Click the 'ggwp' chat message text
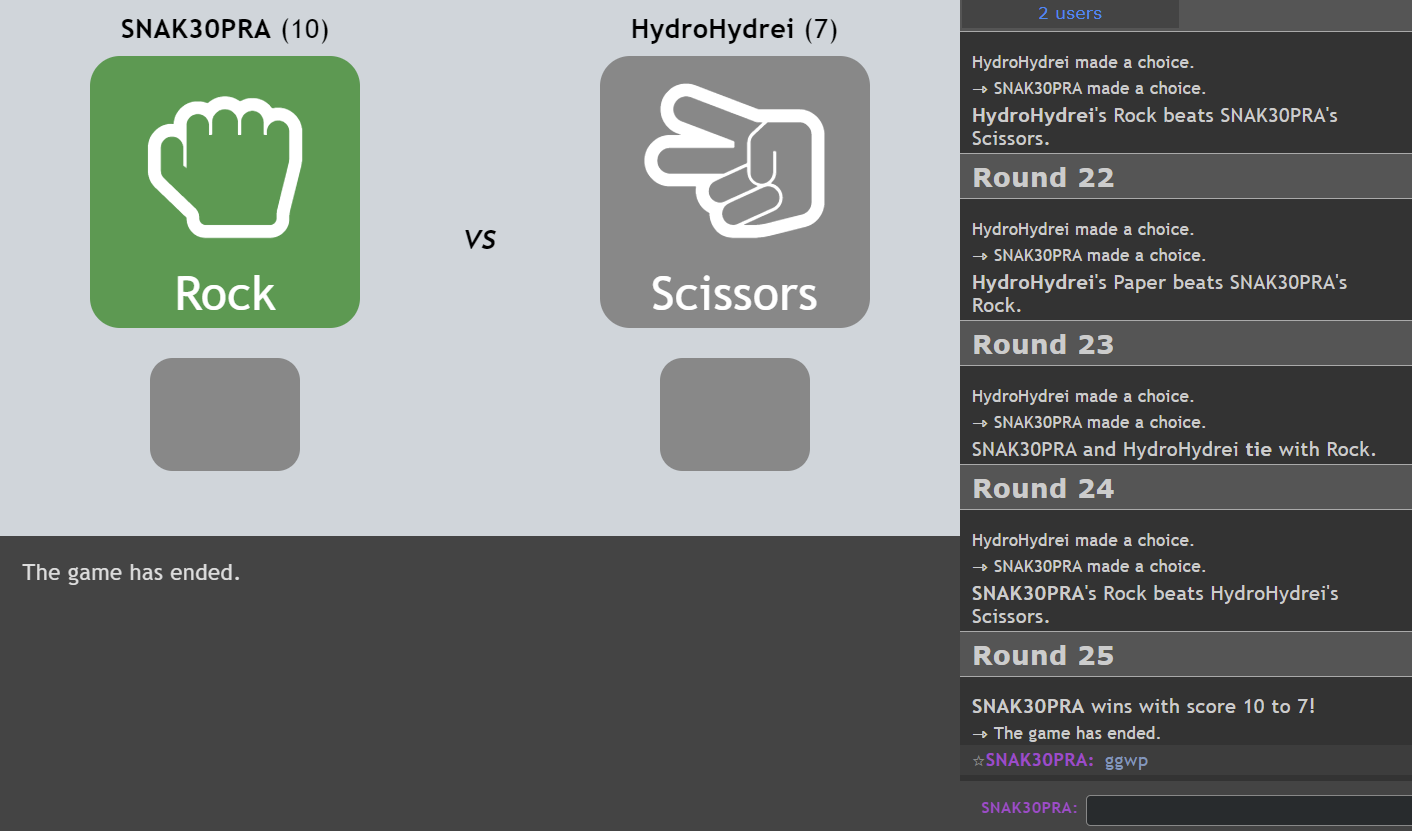The image size is (1412, 831). click(1126, 761)
